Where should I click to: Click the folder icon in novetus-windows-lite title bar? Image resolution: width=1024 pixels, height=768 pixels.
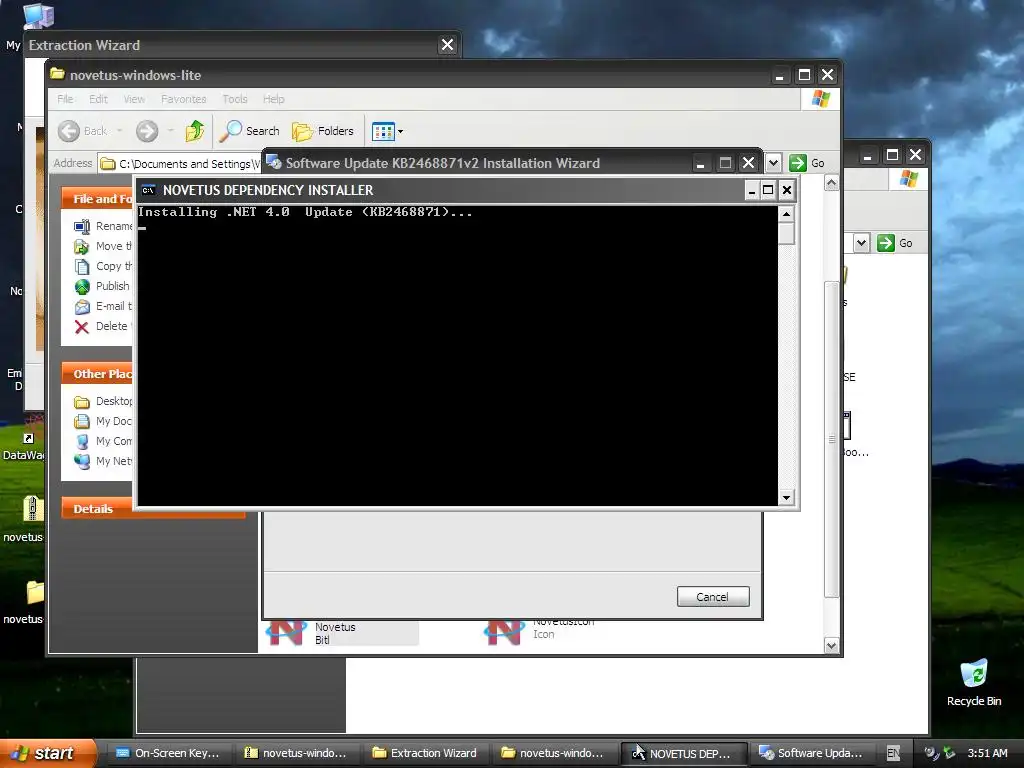57,74
